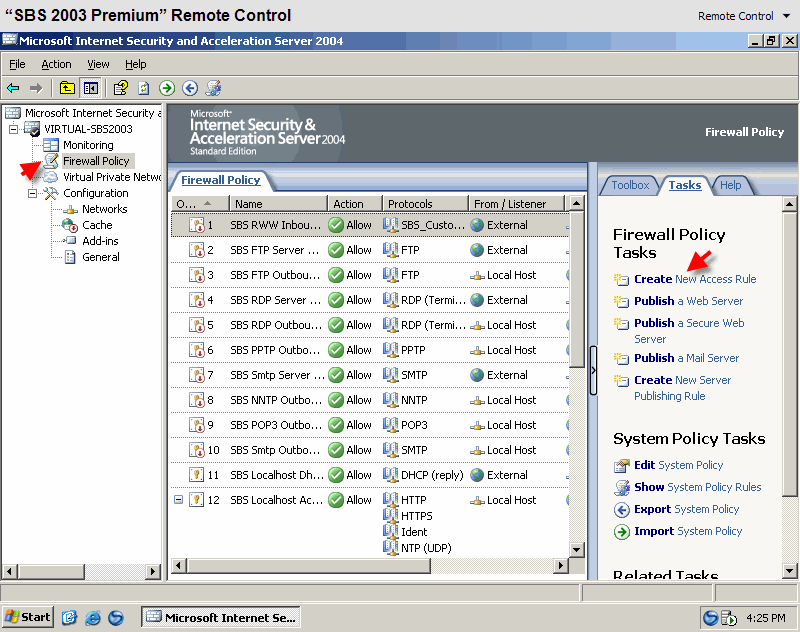Click the 4:25 PM system clock
The height and width of the screenshot is (632, 800).
(766, 618)
